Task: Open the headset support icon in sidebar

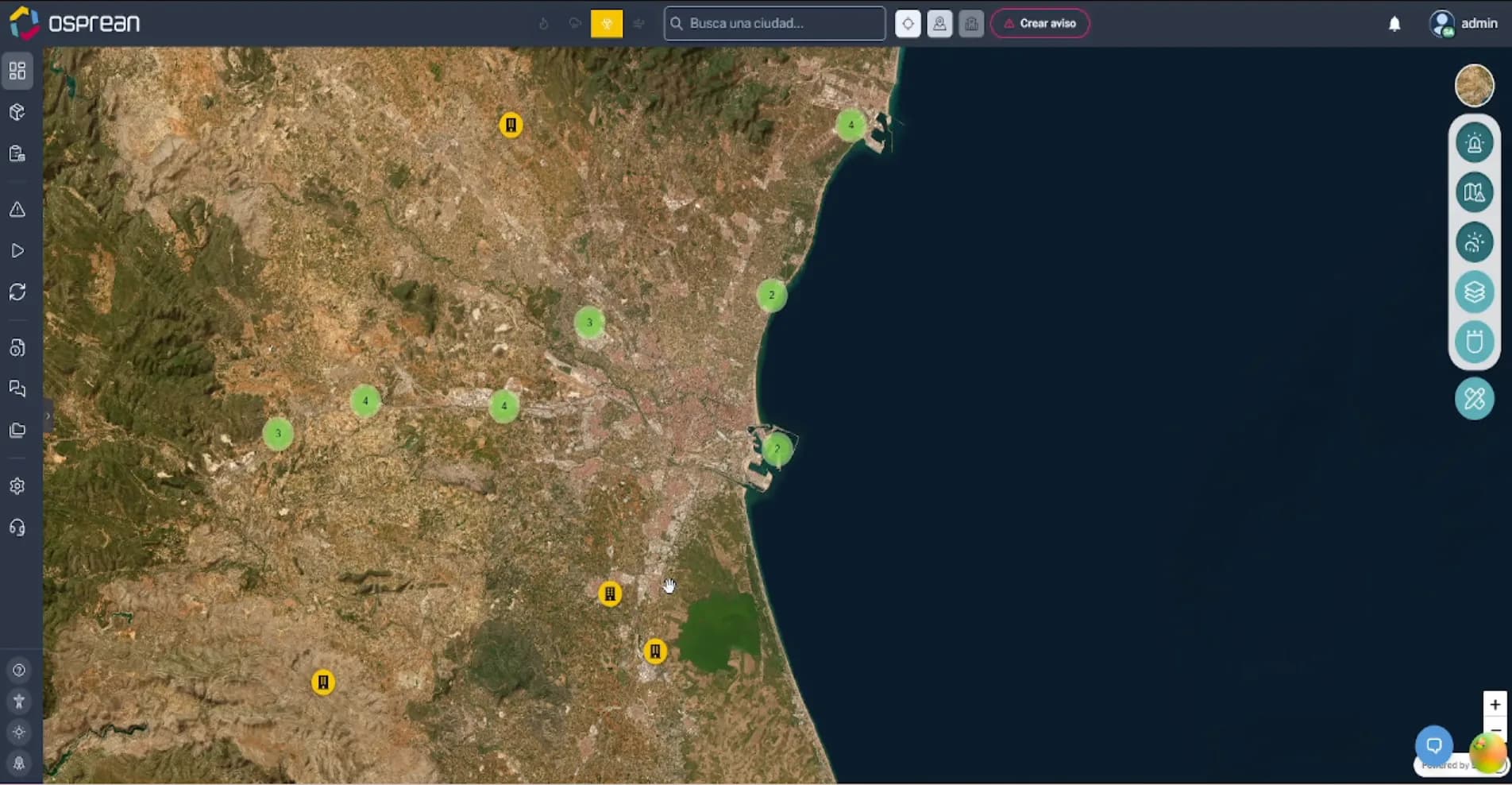Action: point(17,528)
